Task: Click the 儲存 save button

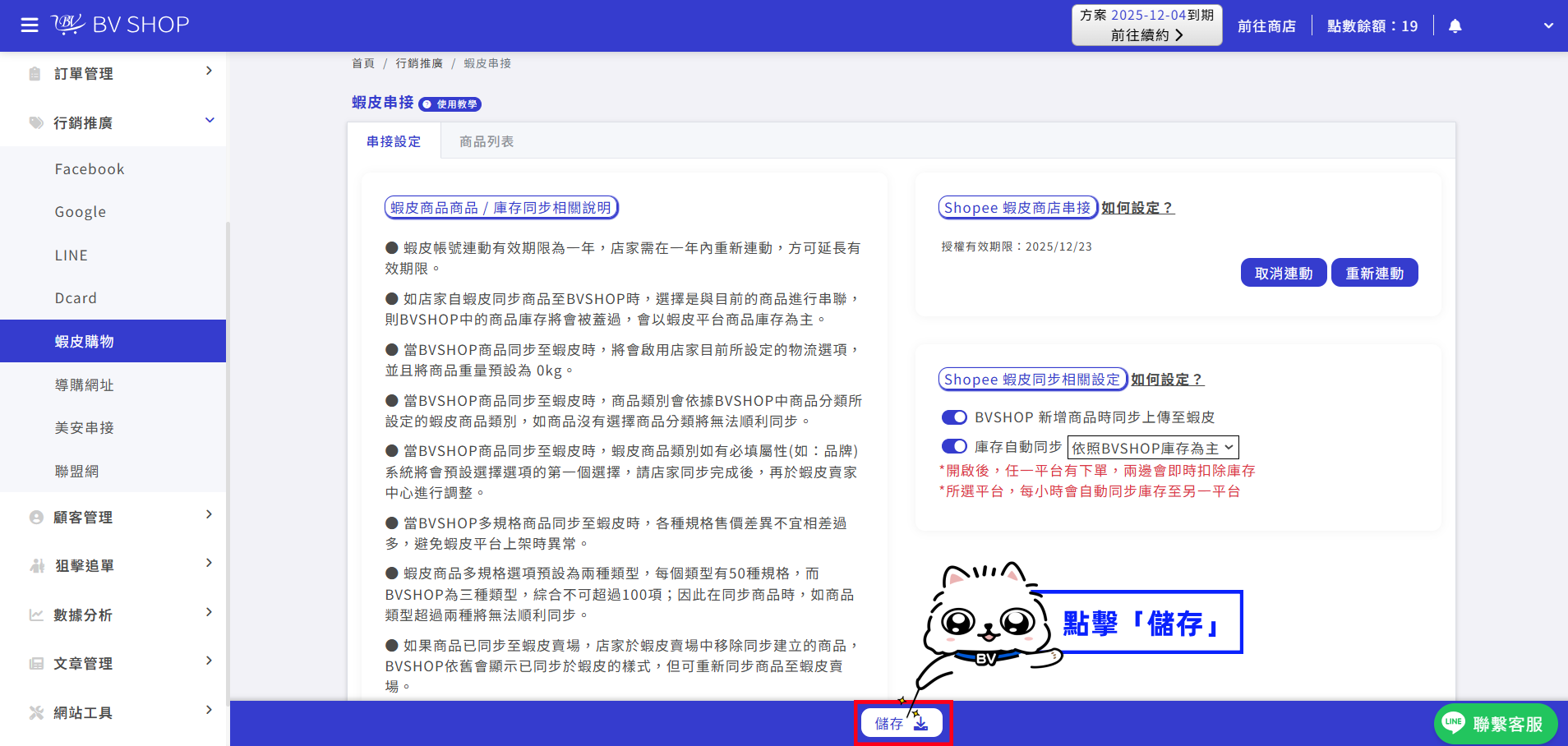Action: pos(902,723)
